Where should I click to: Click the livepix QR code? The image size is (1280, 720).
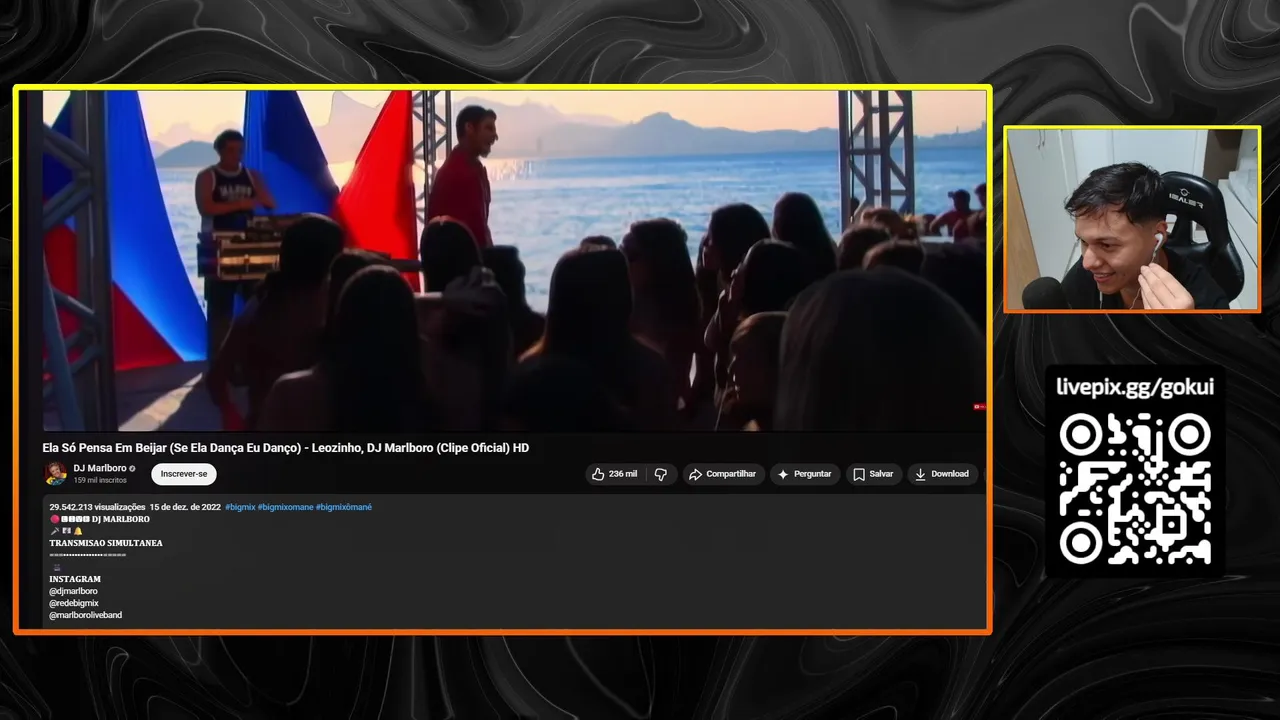[1135, 489]
